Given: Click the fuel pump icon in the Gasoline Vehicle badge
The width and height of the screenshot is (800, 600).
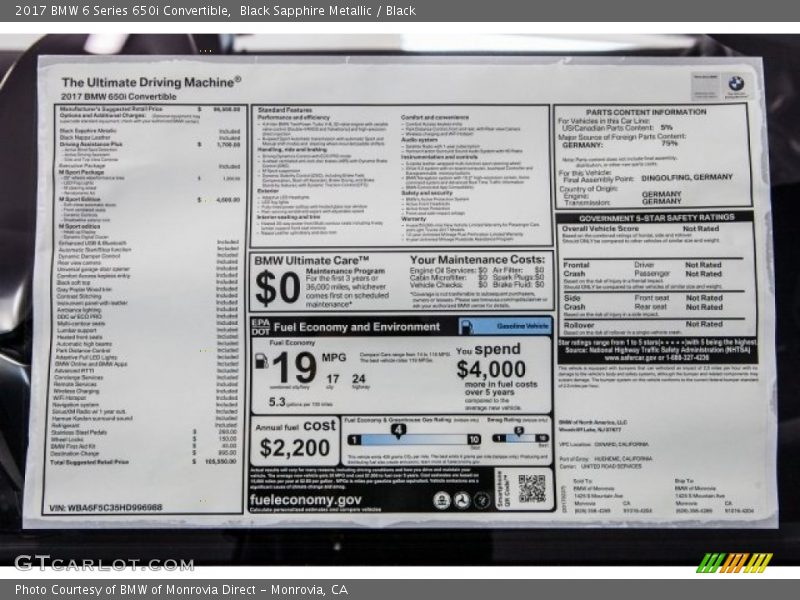Looking at the screenshot, I should 465,326.
